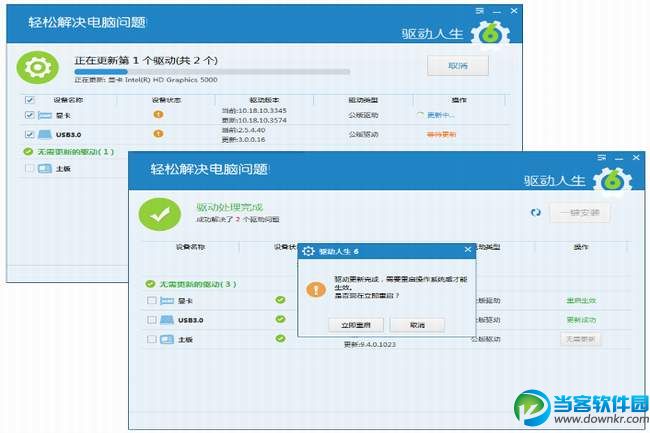Click the 重启生效 link in the 显卡 row
Screen dimensions: 650x433
(581, 300)
